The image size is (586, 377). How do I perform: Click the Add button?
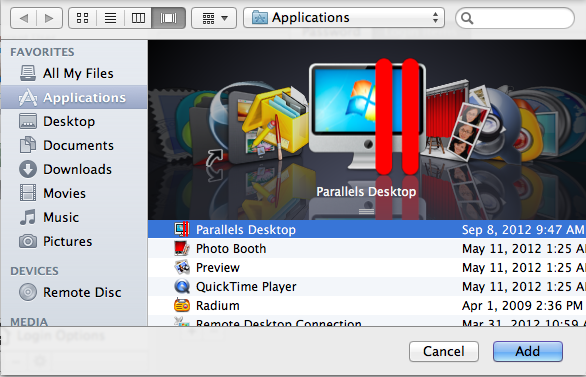528,351
